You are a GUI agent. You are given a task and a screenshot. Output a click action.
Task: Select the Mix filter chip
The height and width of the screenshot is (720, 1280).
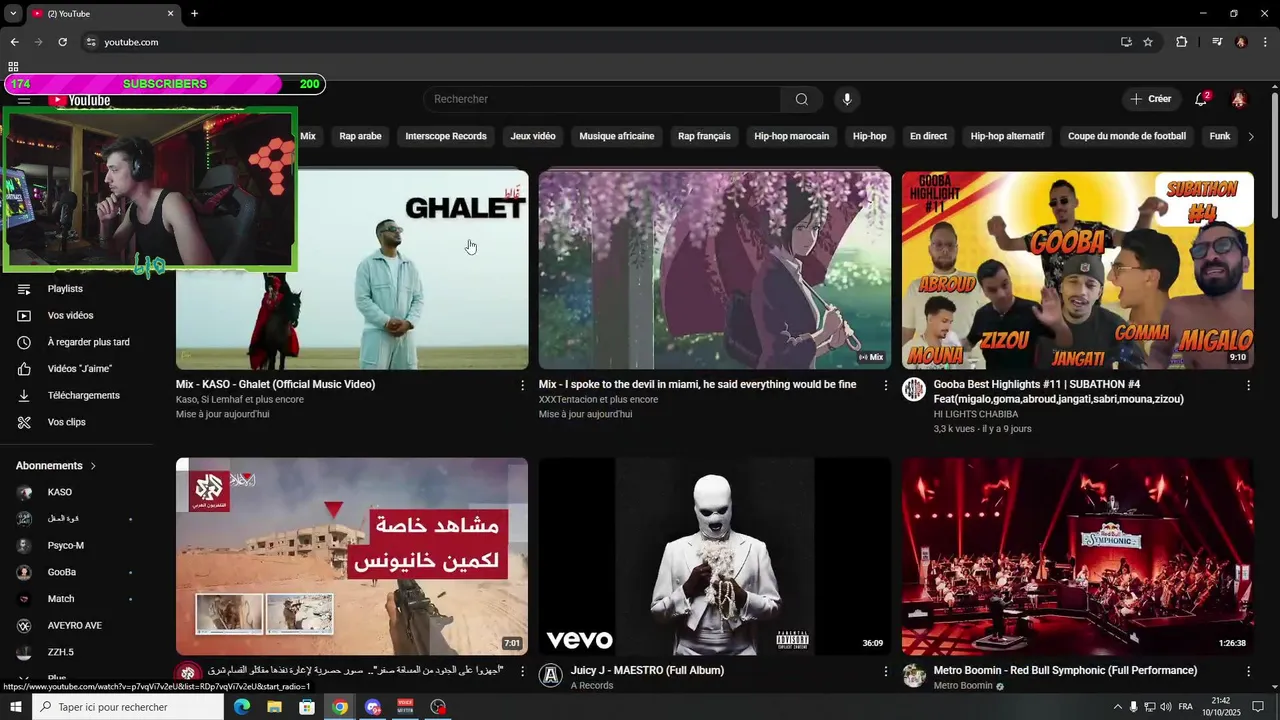(308, 136)
